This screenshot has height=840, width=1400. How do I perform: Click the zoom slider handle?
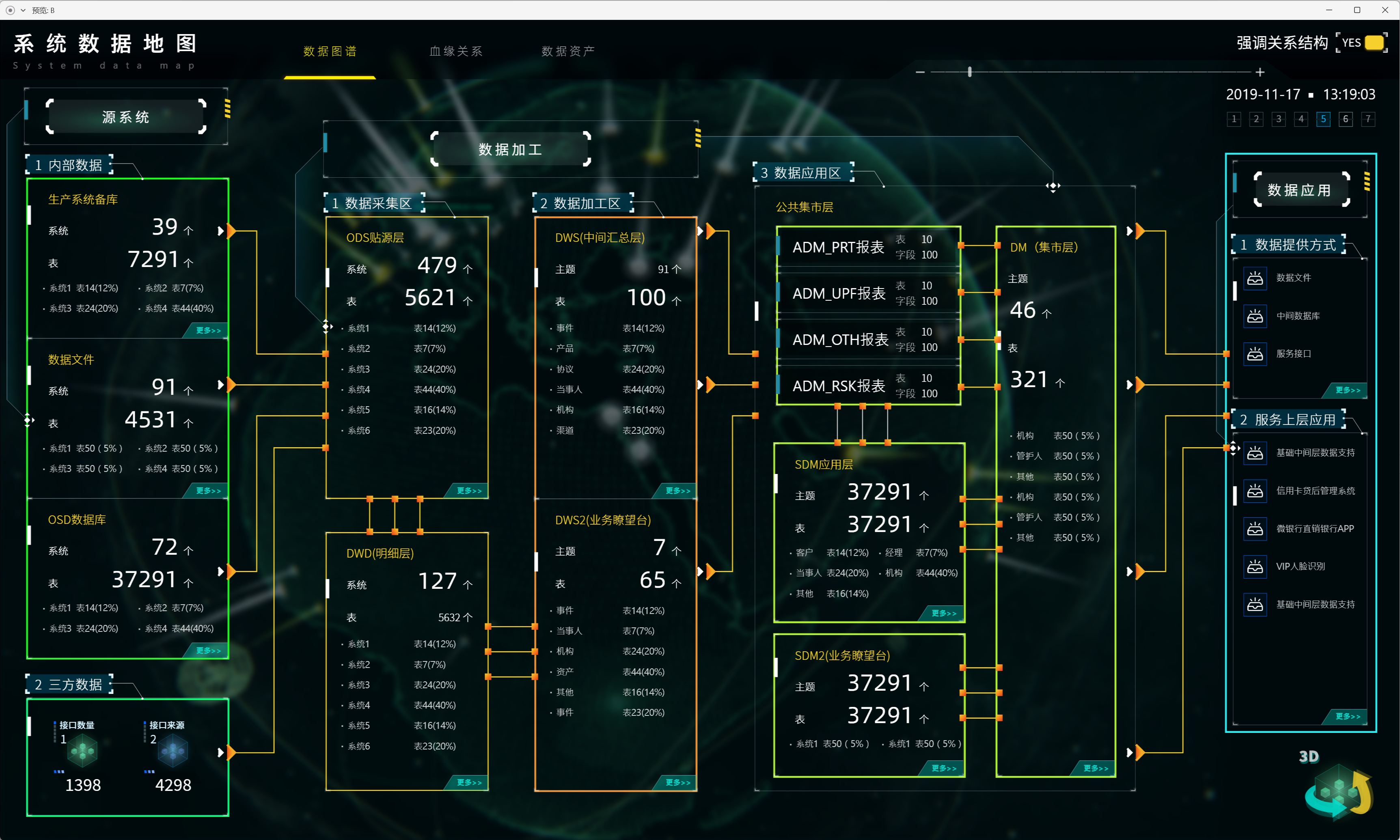point(970,72)
